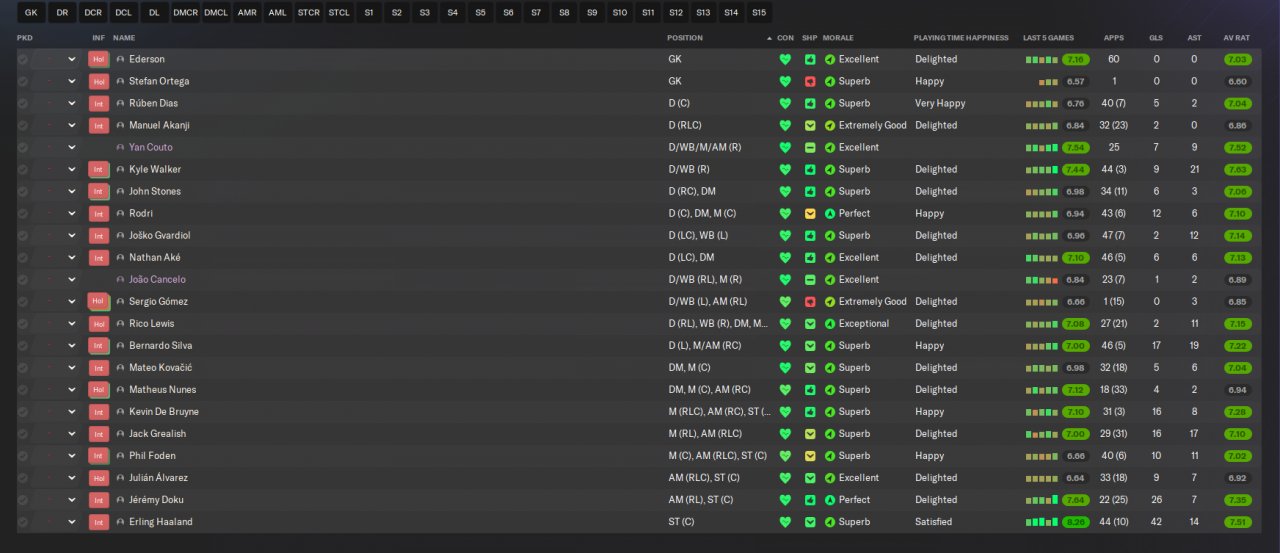Screen dimensions: 1280x553
Task: Sort by the APPS column header
Action: pyautogui.click(x=1114, y=38)
